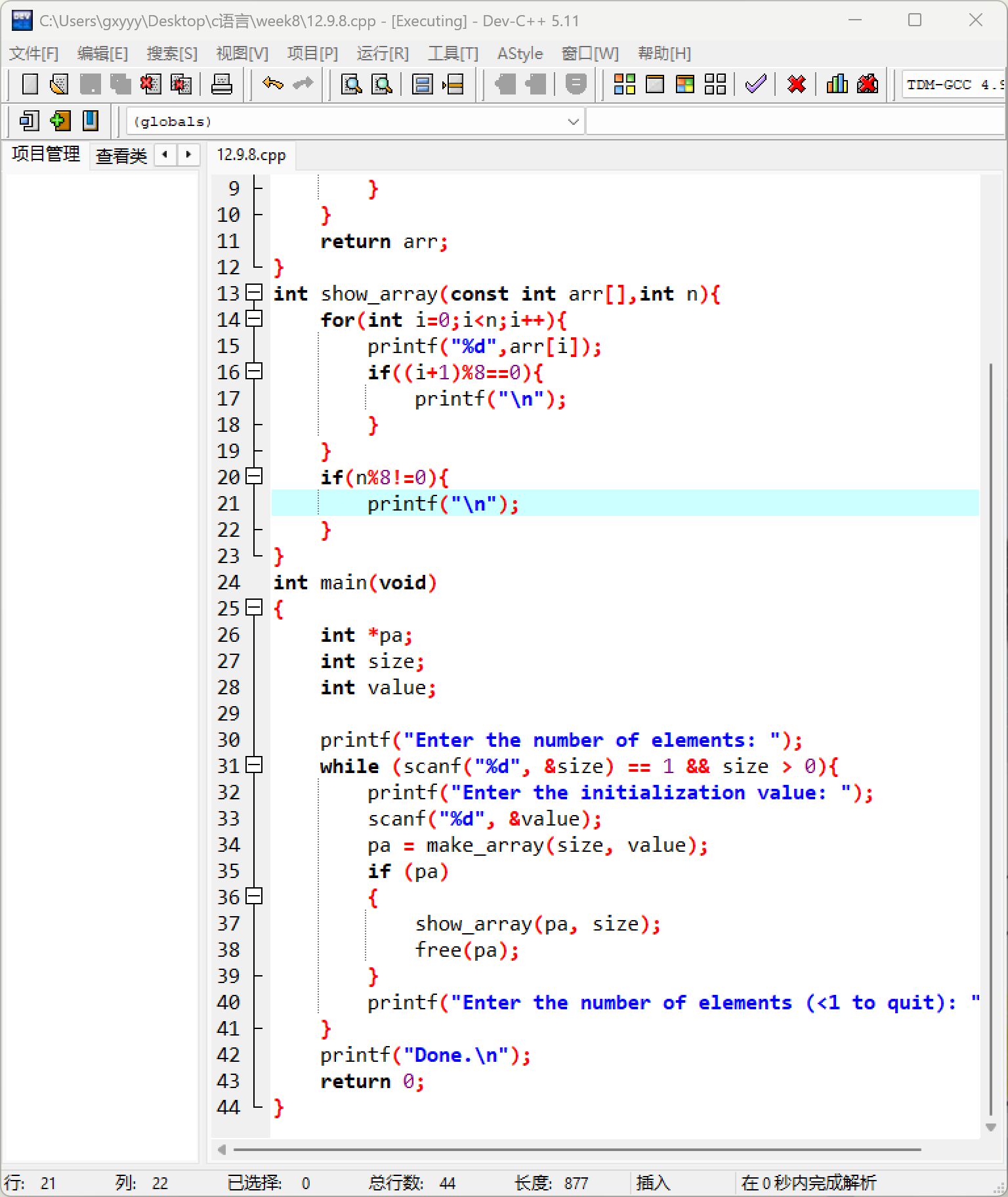Open the 项目[P] menu

click(x=312, y=53)
